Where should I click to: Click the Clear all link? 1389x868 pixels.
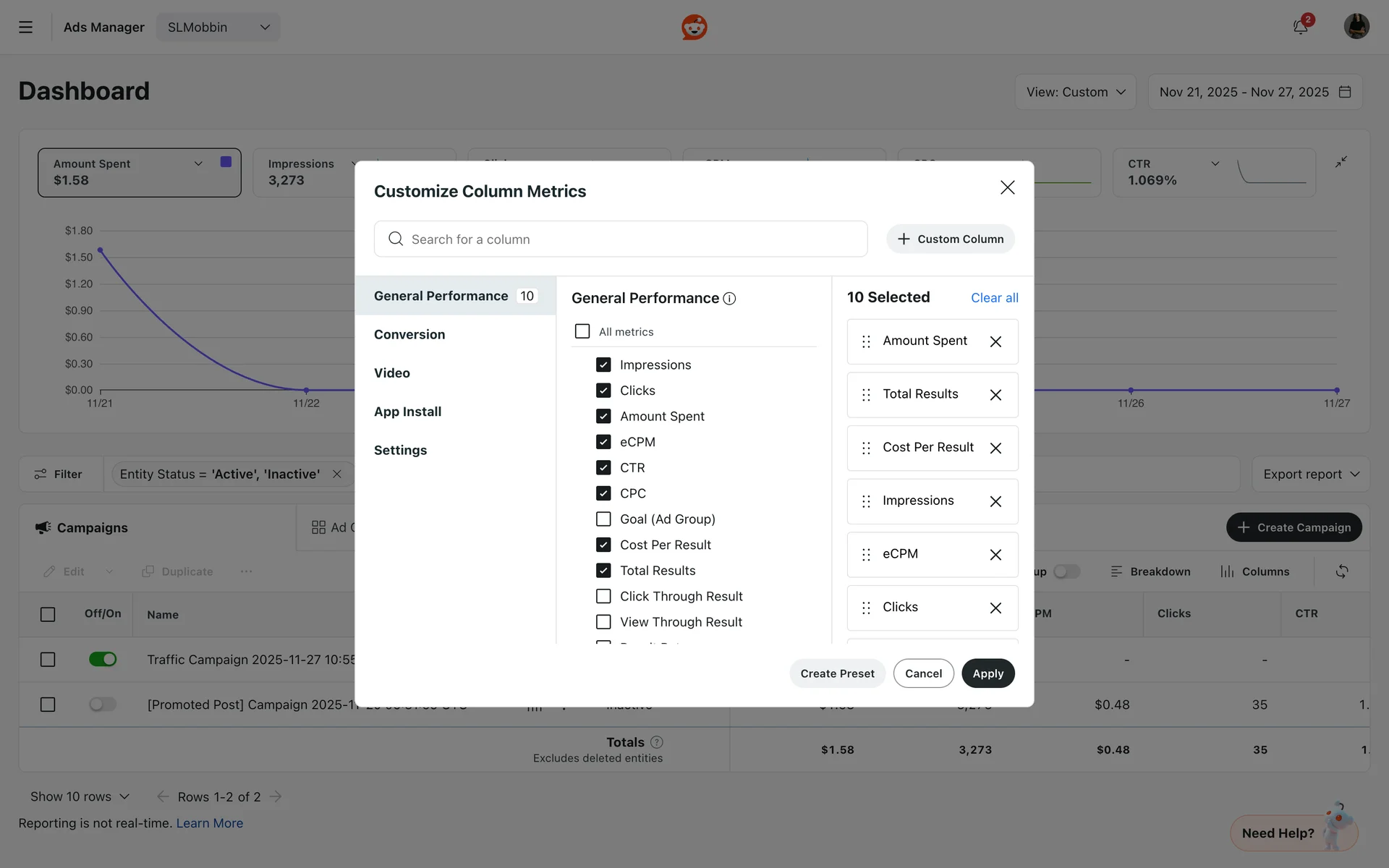994,298
